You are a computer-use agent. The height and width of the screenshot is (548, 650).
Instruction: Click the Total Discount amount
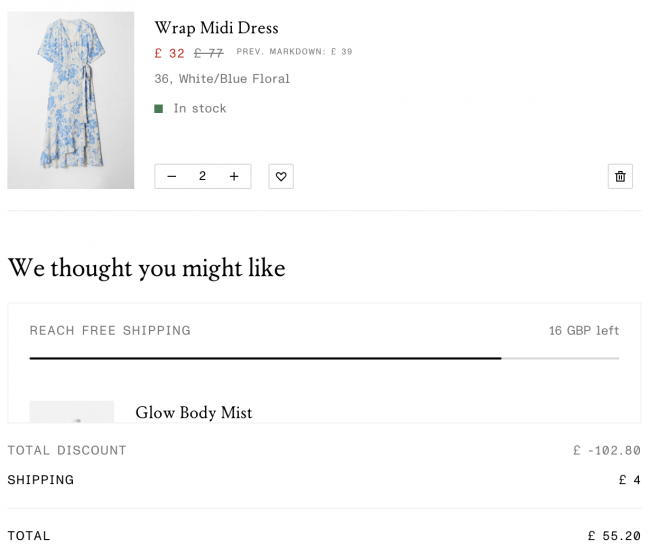coord(607,451)
